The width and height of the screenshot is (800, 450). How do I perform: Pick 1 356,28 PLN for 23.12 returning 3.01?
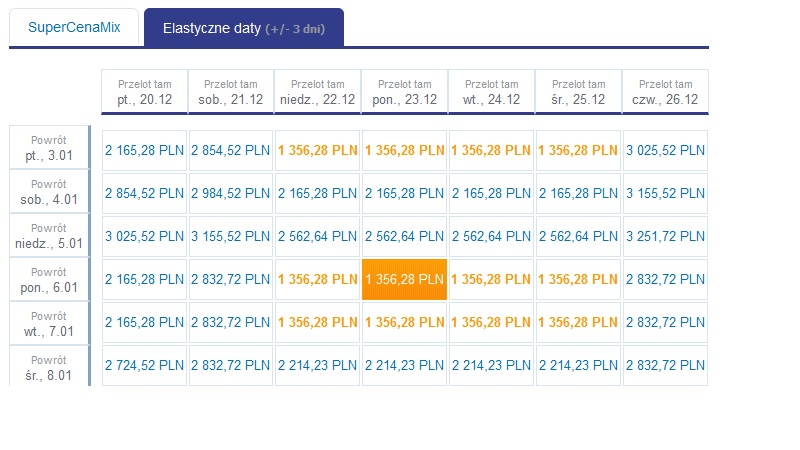pos(405,150)
